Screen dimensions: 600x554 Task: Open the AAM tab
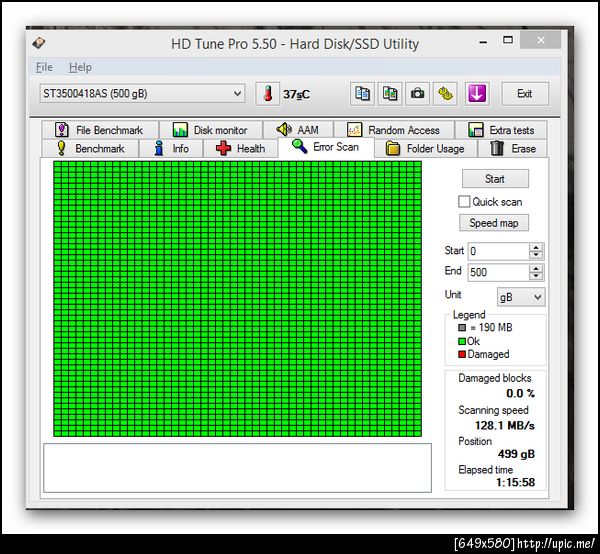click(x=298, y=130)
